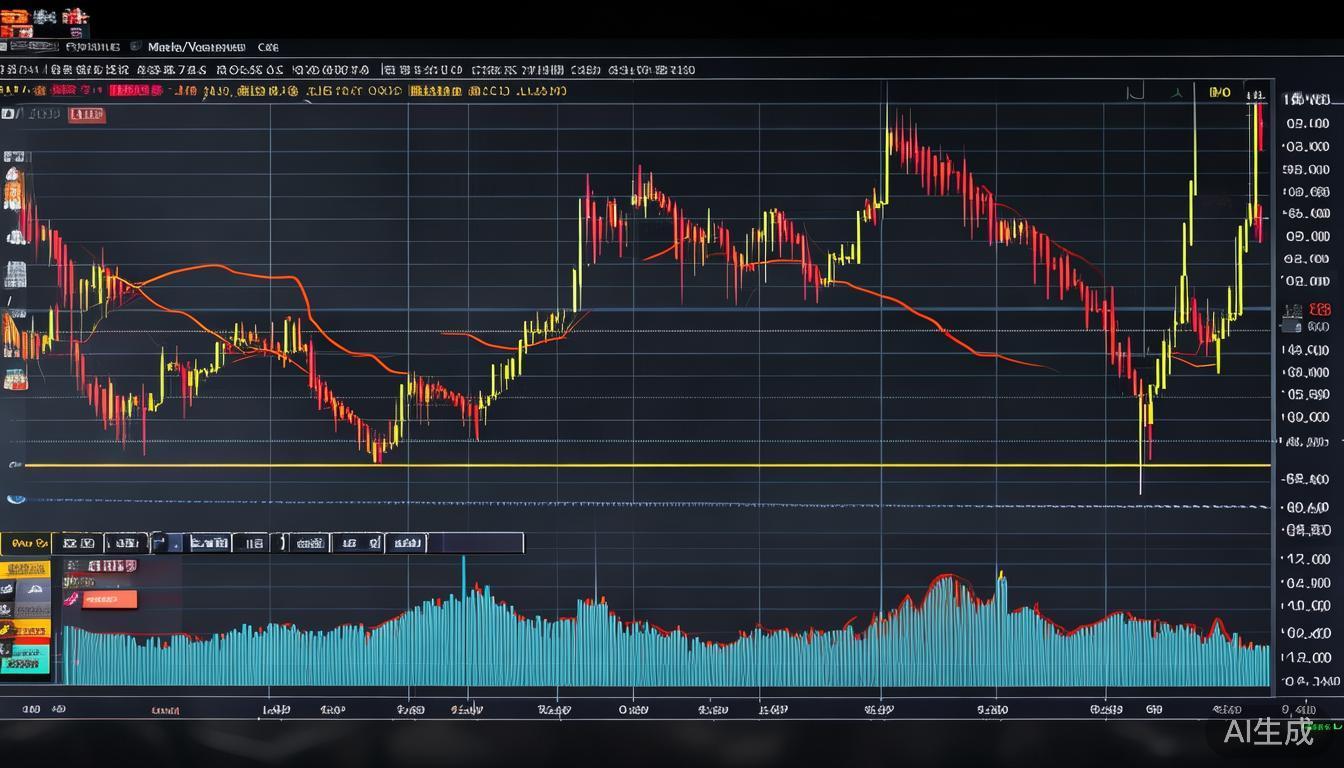Viewport: 1344px width, 768px height.
Task: Click the orange app logo in top-left corner
Action: click(x=29, y=18)
